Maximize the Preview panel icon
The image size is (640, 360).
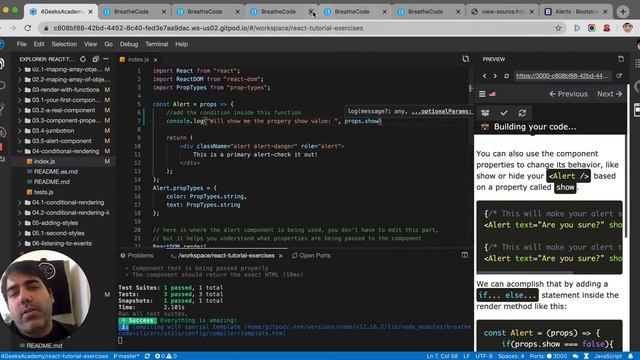621,59
